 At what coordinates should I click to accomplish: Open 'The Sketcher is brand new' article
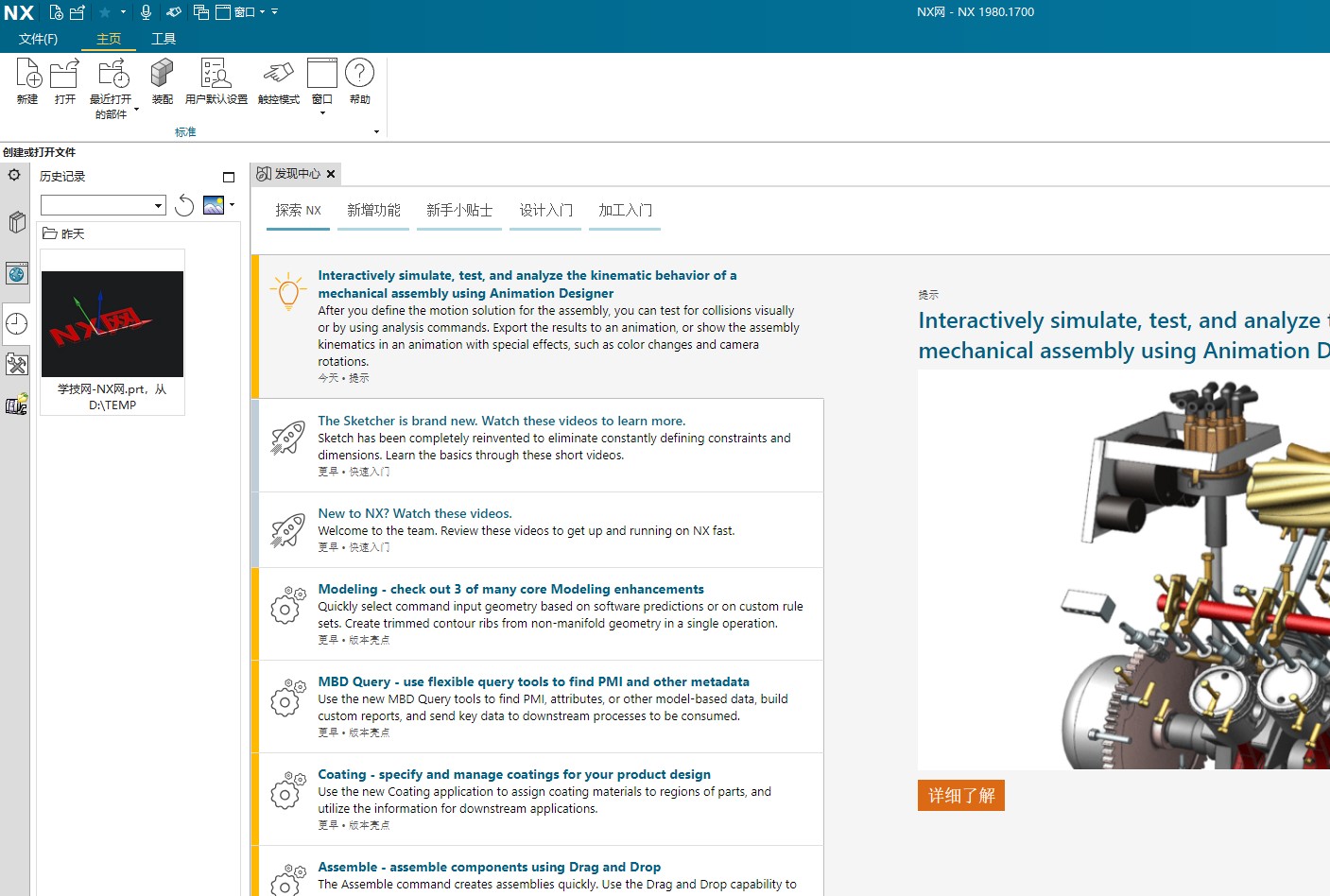point(502,421)
